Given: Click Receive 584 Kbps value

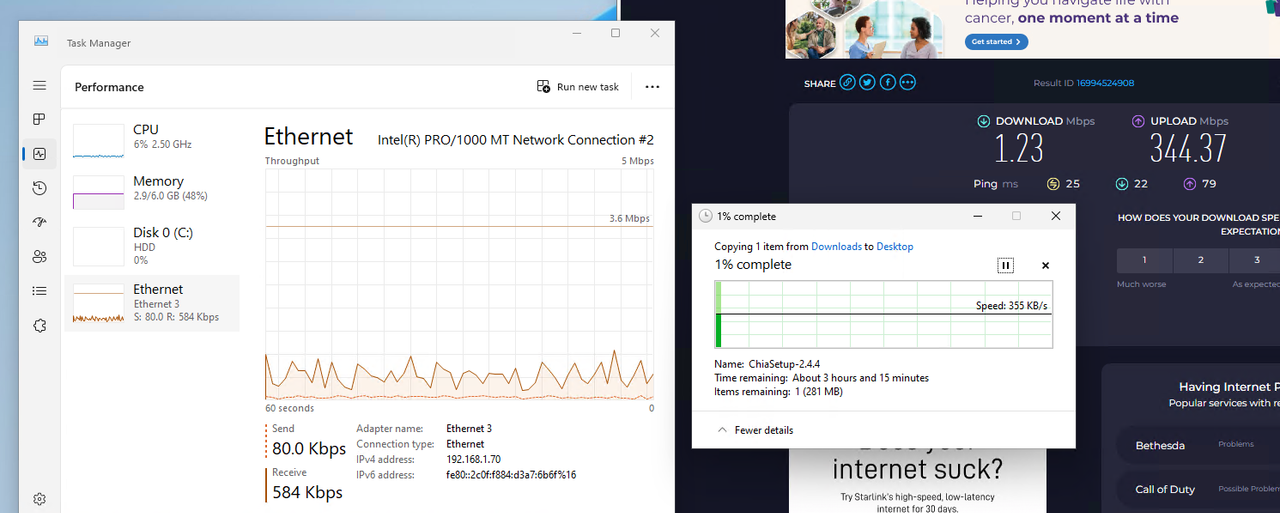Looking at the screenshot, I should coord(307,492).
